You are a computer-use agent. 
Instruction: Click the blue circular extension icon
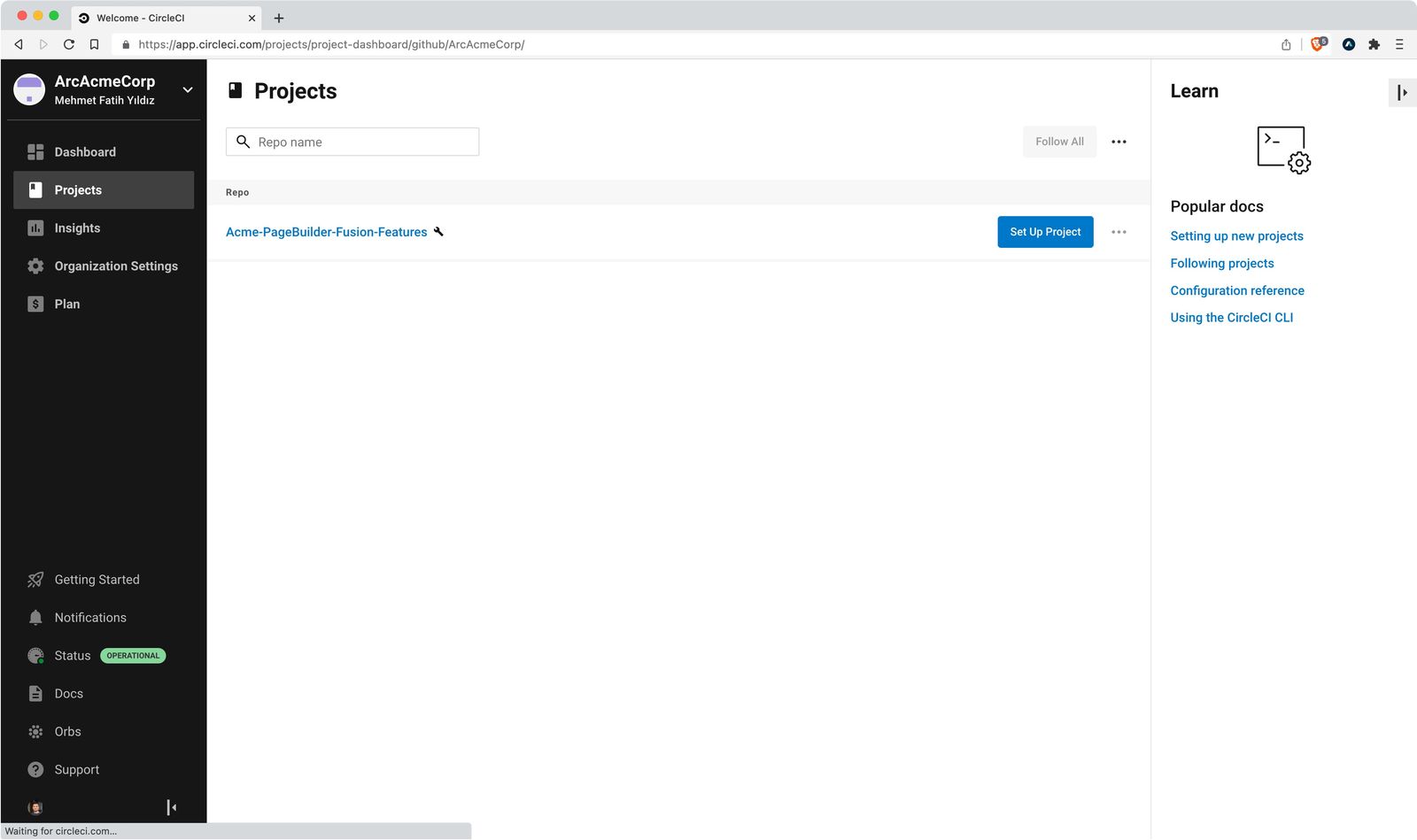(x=1349, y=44)
